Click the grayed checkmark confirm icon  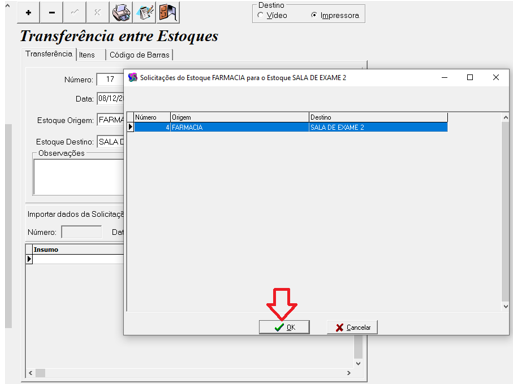(x=75, y=13)
